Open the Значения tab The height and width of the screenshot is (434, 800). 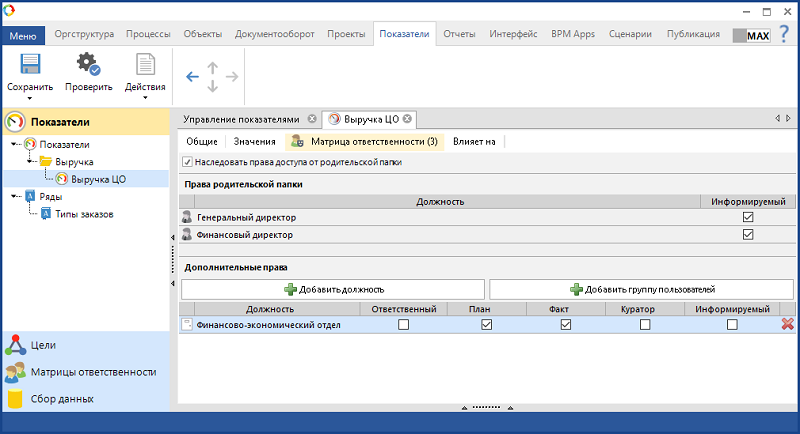pos(254,142)
